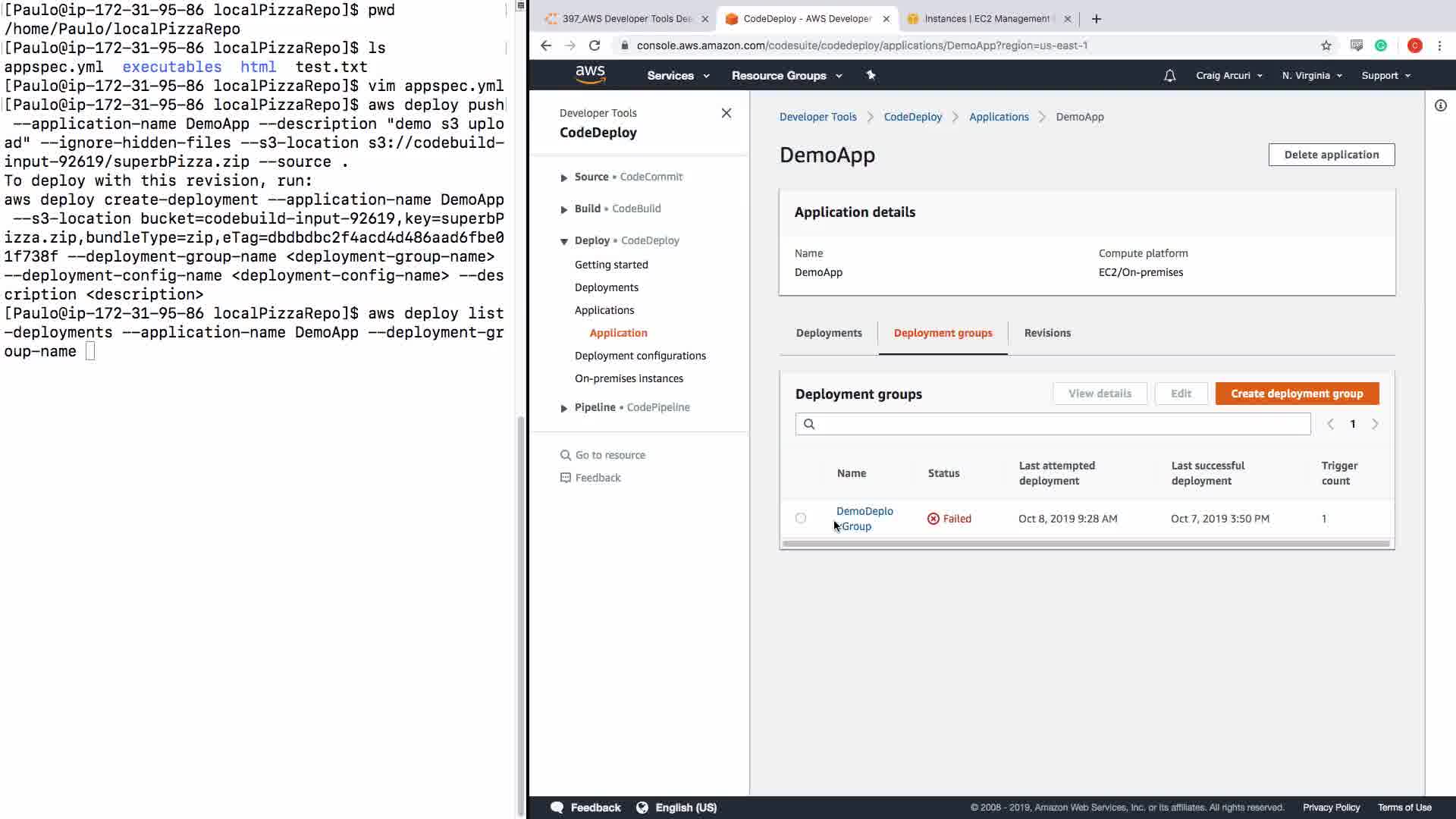Reload the page with refresh icon

tap(595, 45)
